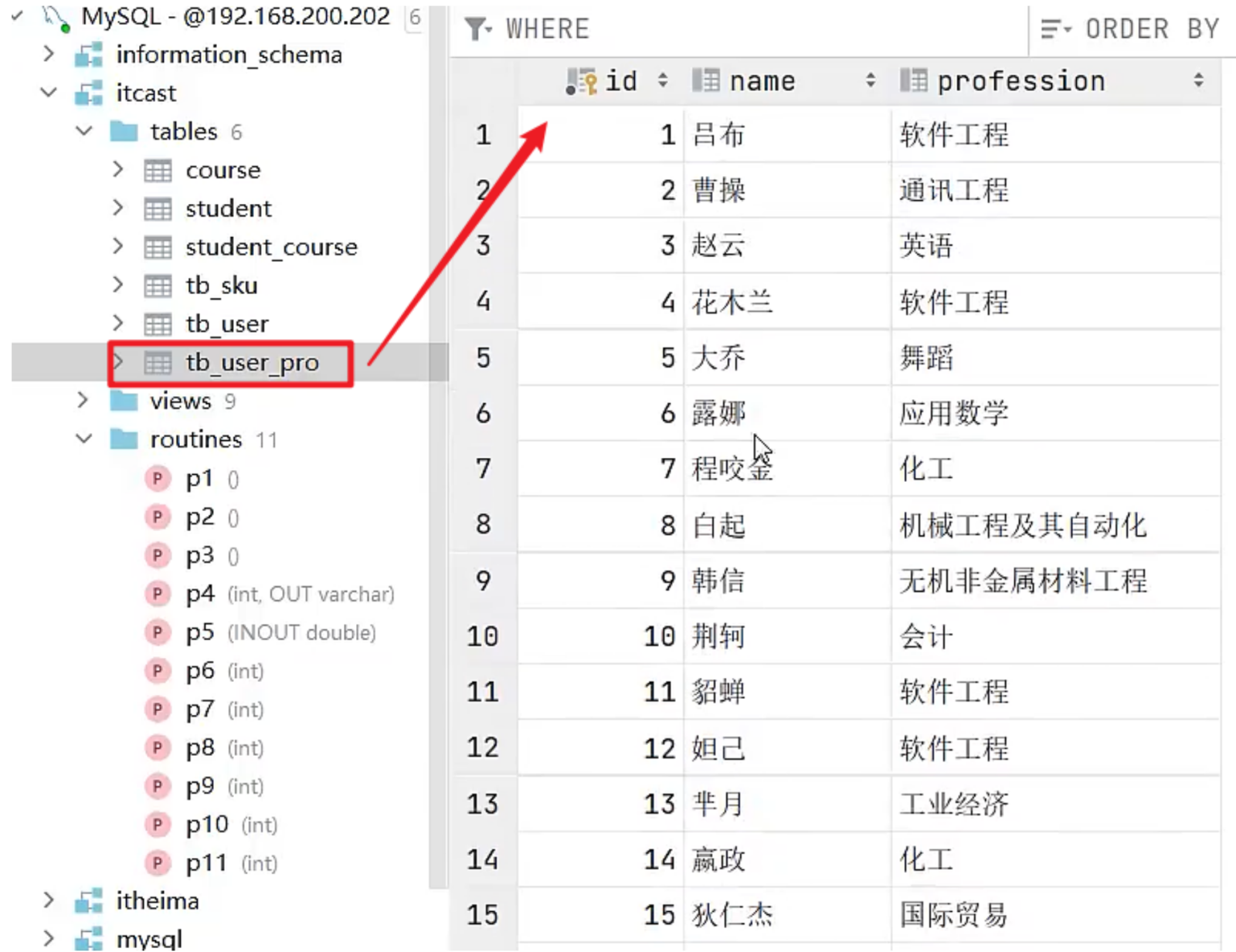Select procedure p2
Screen dimensions: 1236x952
(x=212, y=517)
